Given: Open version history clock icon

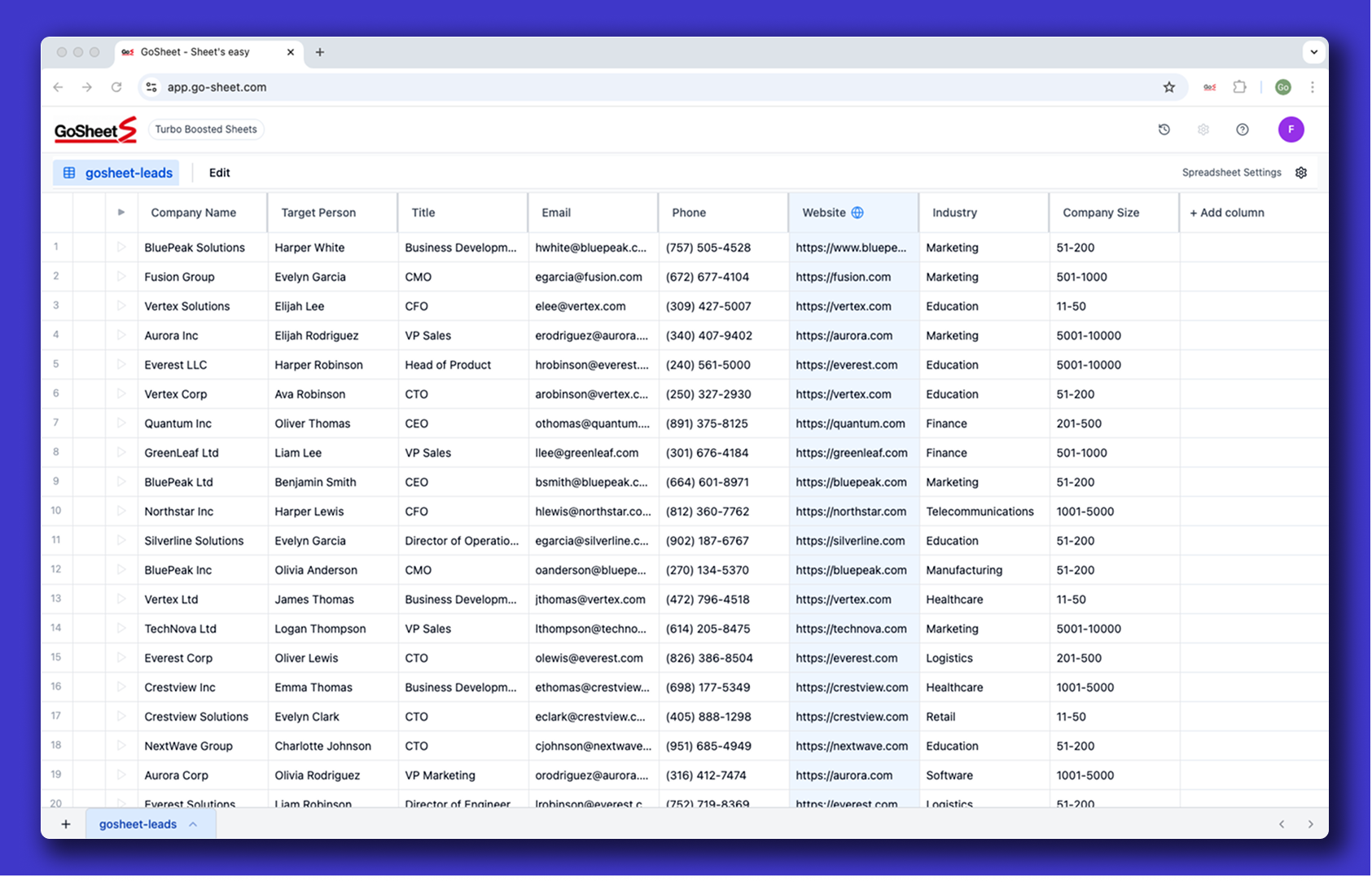Looking at the screenshot, I should [1164, 129].
